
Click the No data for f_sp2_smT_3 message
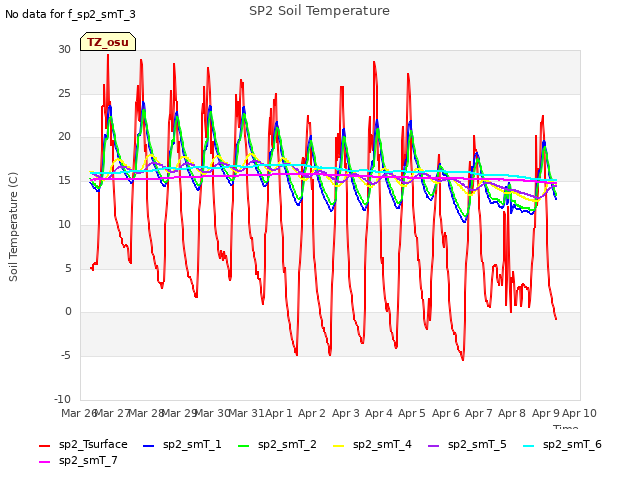(x=70, y=14)
